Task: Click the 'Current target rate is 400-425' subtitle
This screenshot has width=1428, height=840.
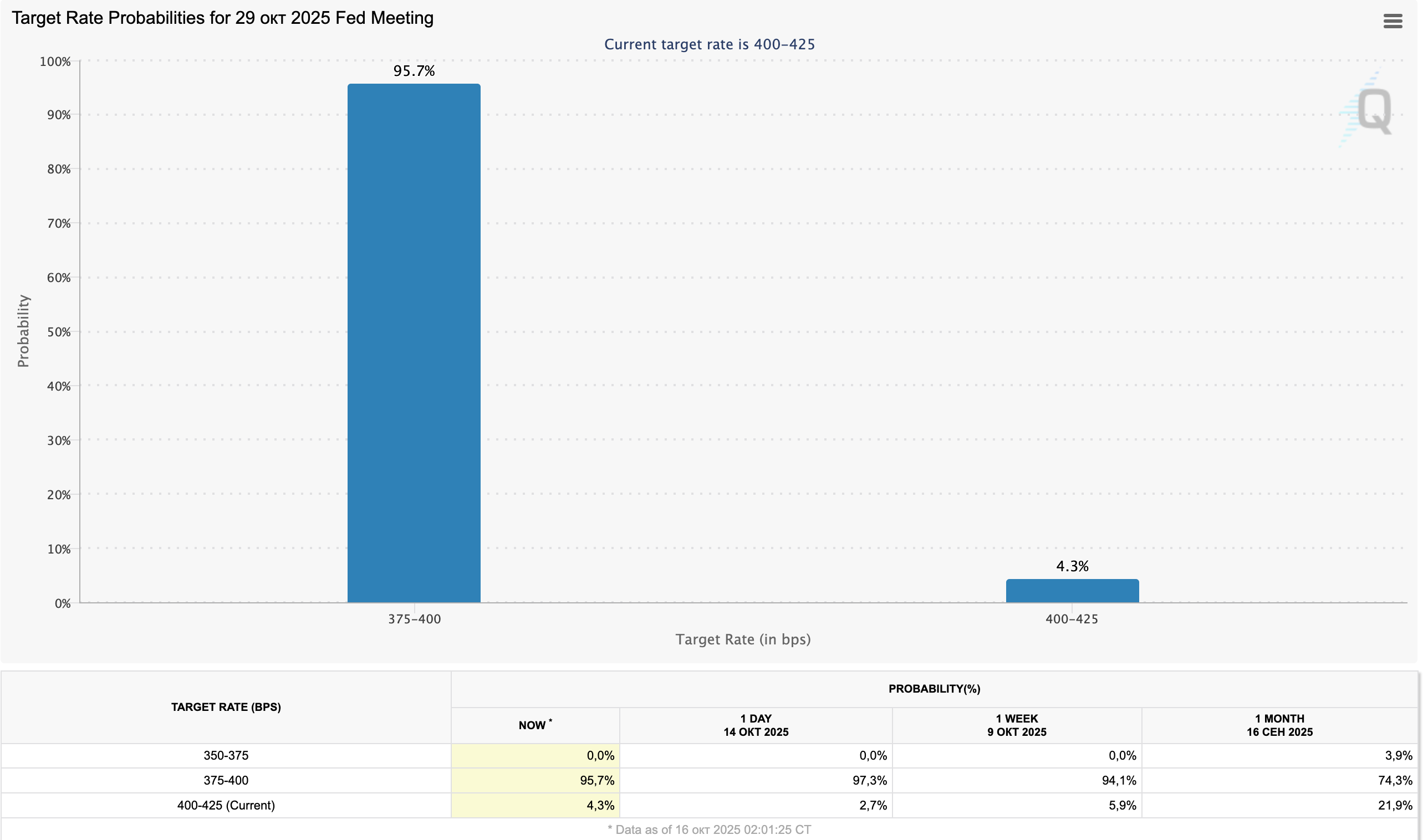Action: (709, 44)
